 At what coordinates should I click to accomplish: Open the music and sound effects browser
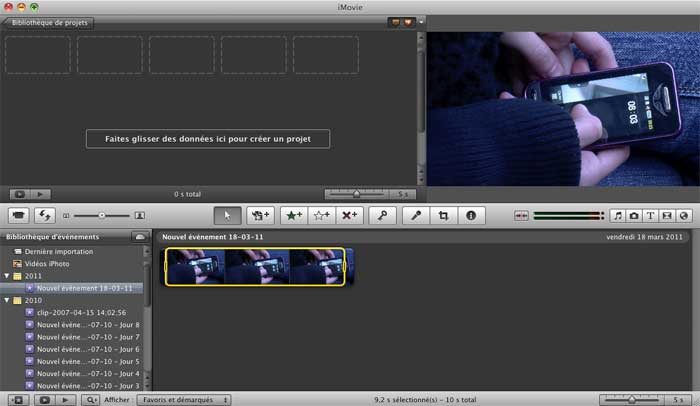pos(618,216)
